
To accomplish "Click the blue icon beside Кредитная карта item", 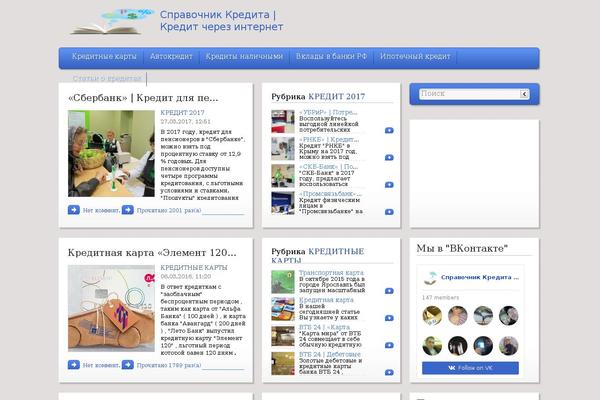I will click(x=389, y=318).
